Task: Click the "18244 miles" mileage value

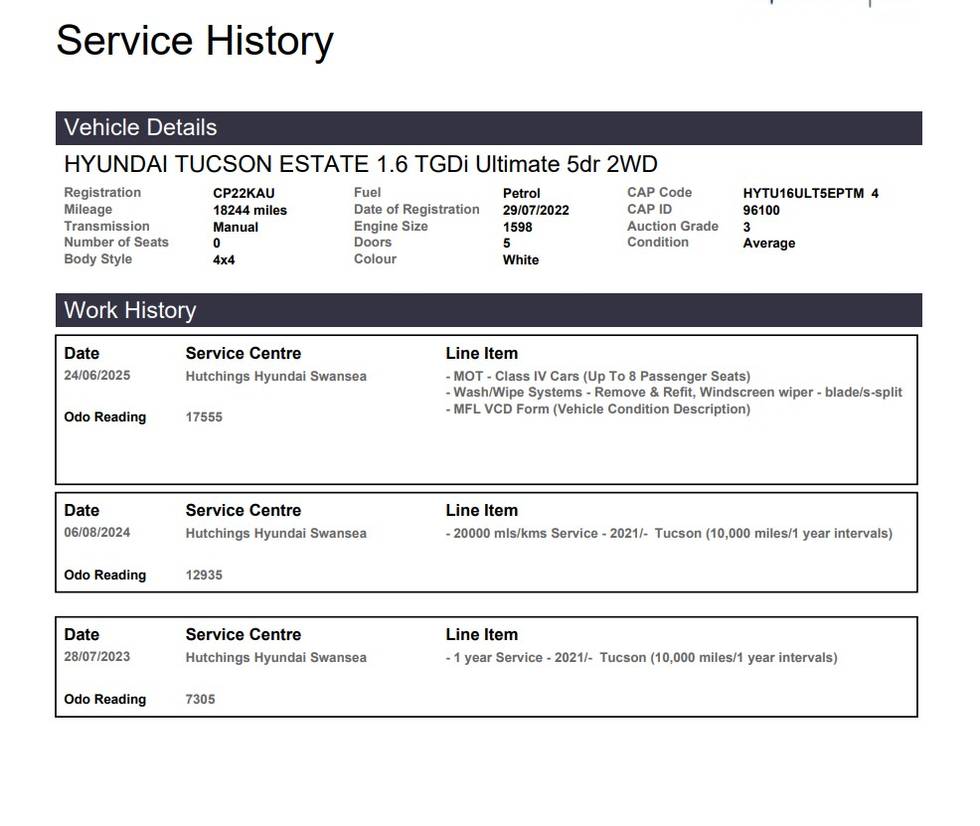Action: pyautogui.click(x=250, y=210)
